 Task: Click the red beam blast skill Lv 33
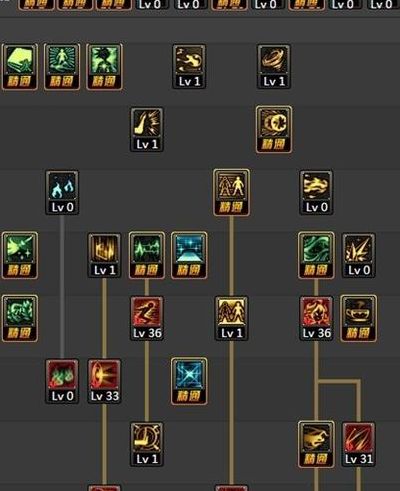104,381
